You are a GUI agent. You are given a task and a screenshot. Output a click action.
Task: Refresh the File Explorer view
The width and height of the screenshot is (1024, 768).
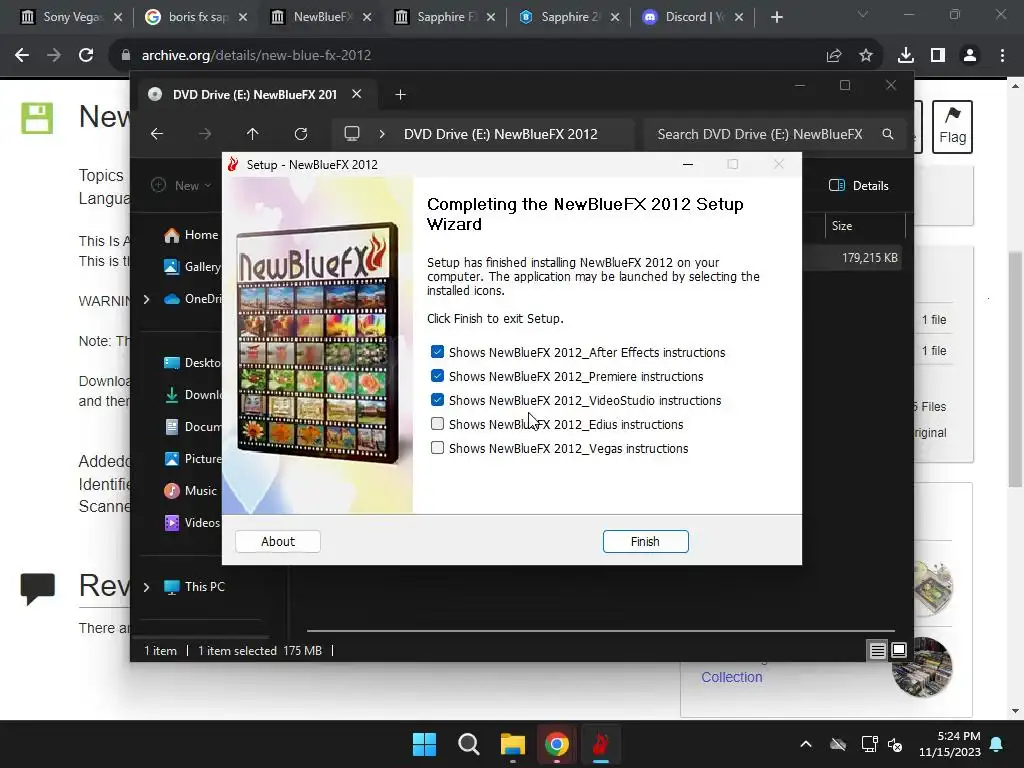(301, 134)
